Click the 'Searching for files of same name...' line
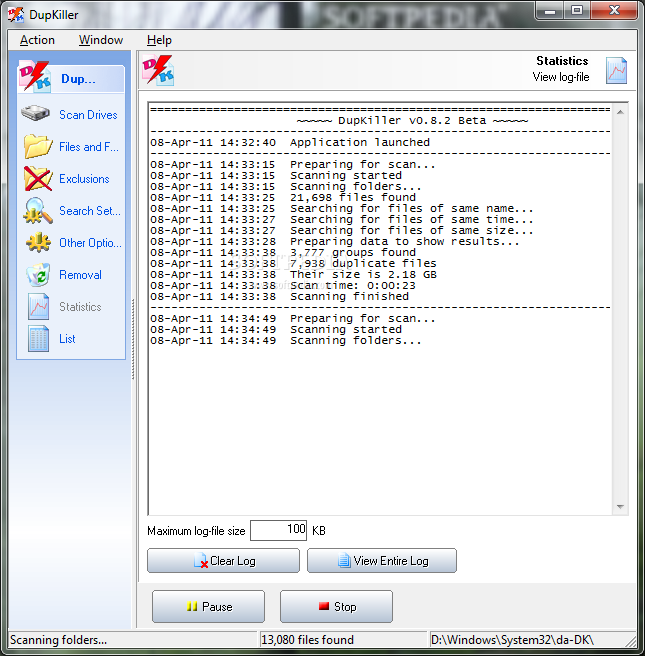Image resolution: width=645 pixels, height=656 pixels. point(412,208)
